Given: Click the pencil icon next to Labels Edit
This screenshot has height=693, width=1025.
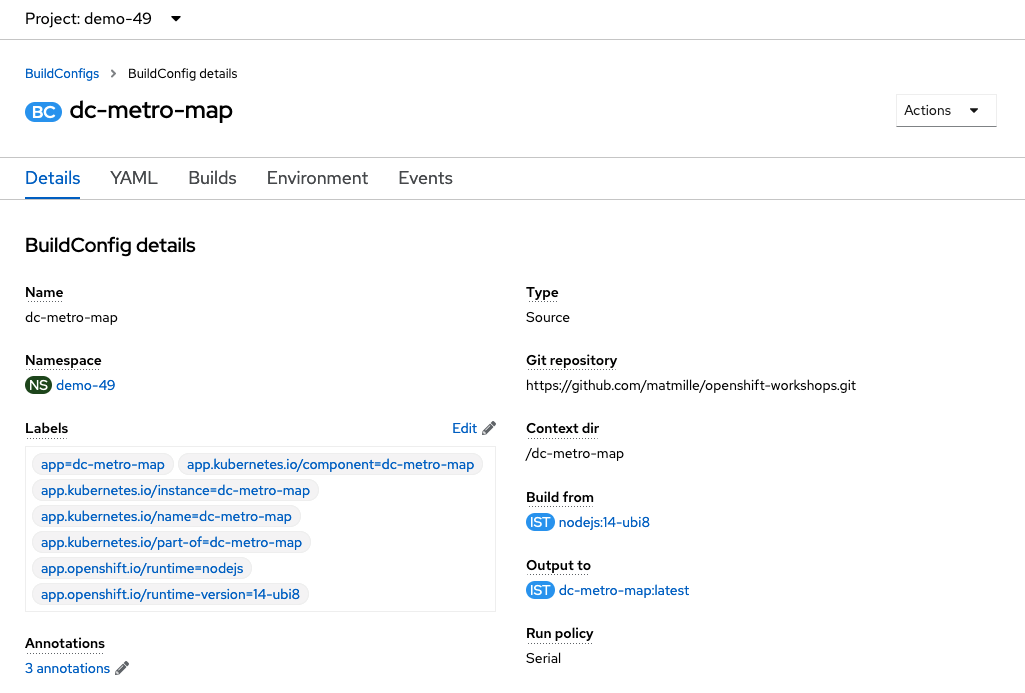Looking at the screenshot, I should [x=489, y=428].
